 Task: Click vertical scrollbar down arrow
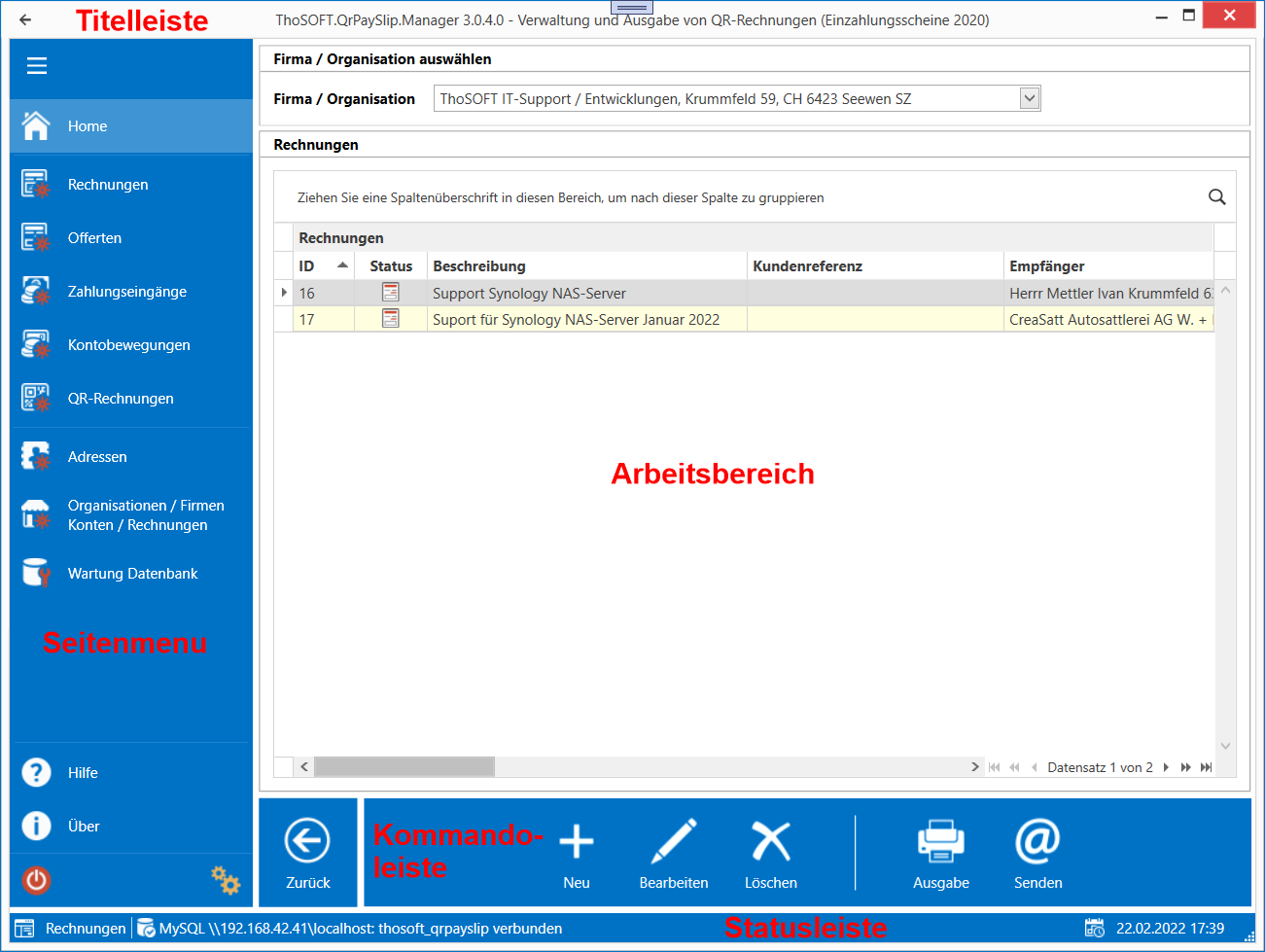1225,746
